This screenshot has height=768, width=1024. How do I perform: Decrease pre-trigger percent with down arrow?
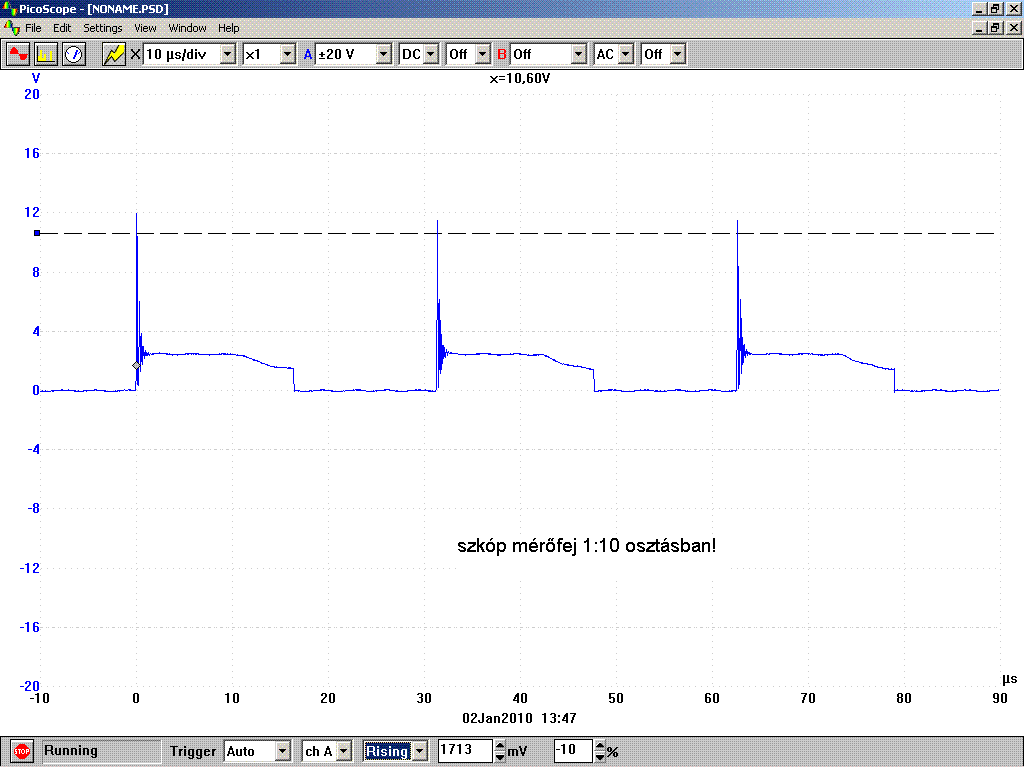[x=600, y=757]
